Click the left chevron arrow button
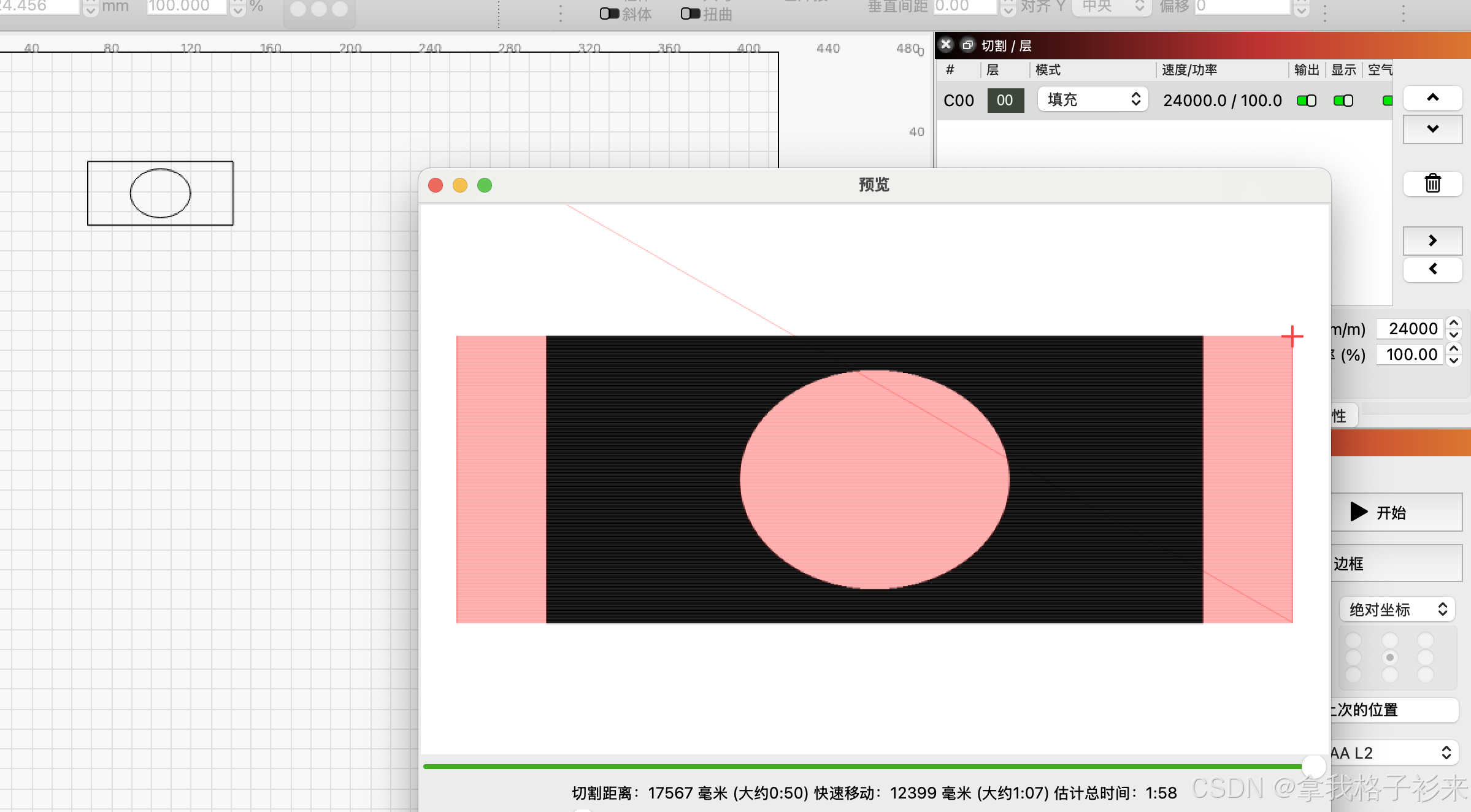The width and height of the screenshot is (1471, 812). click(1432, 269)
